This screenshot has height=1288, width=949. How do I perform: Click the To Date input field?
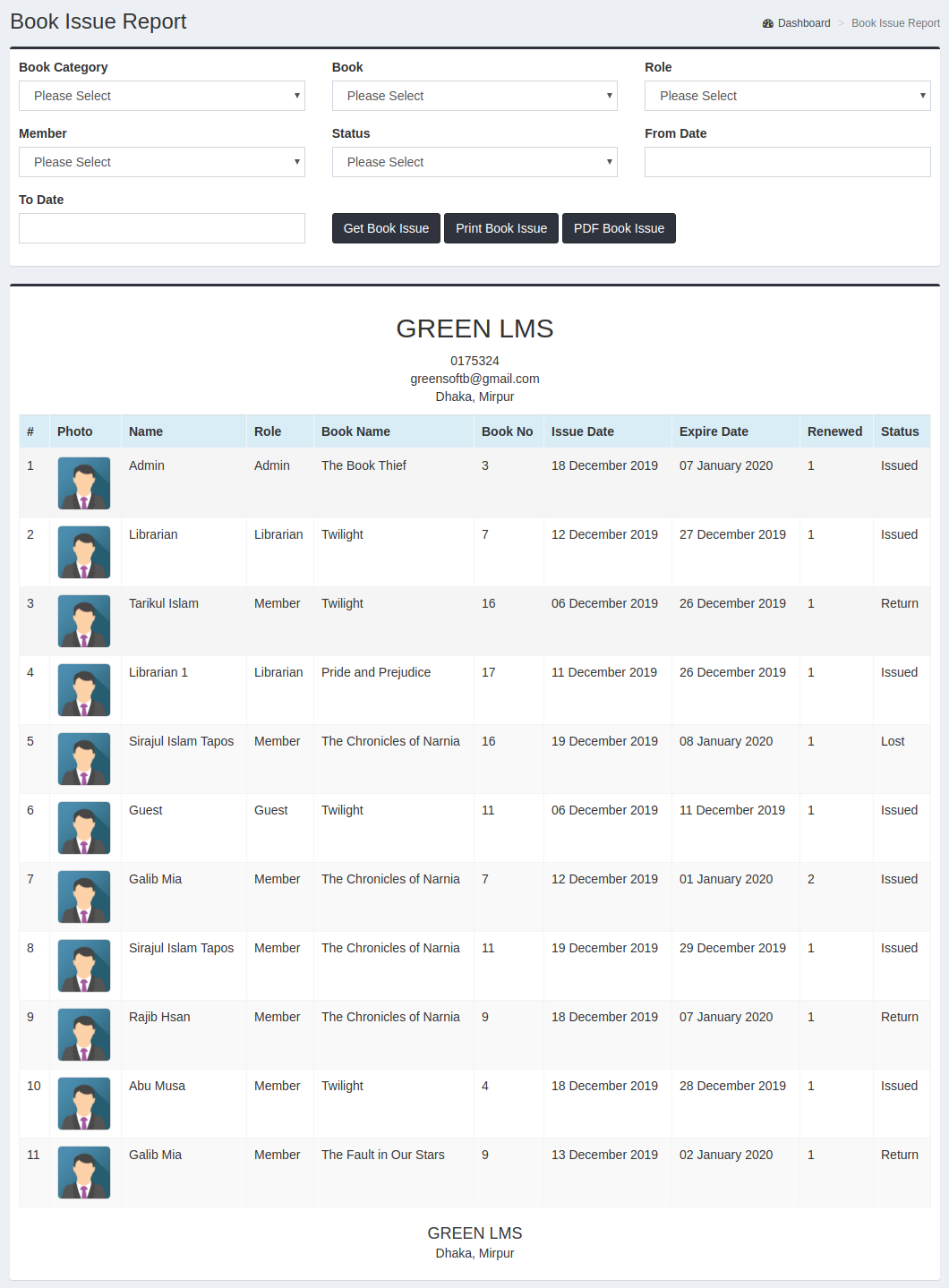pos(161,228)
